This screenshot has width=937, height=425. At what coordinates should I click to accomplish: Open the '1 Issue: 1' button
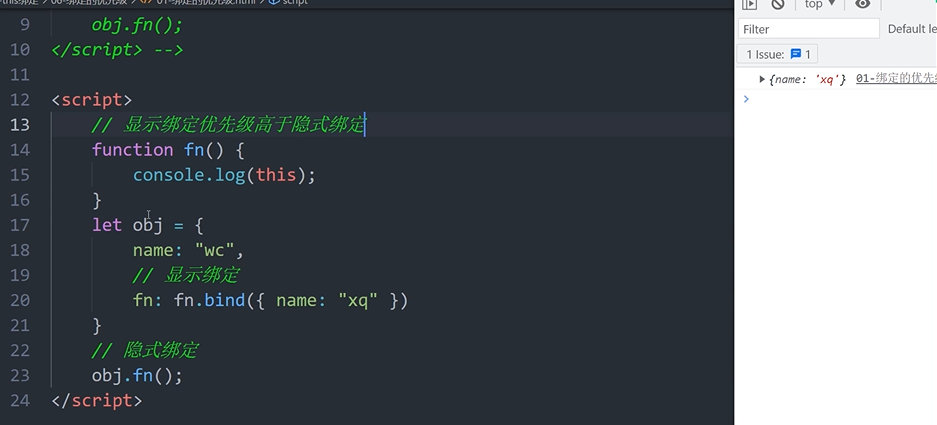coord(777,54)
